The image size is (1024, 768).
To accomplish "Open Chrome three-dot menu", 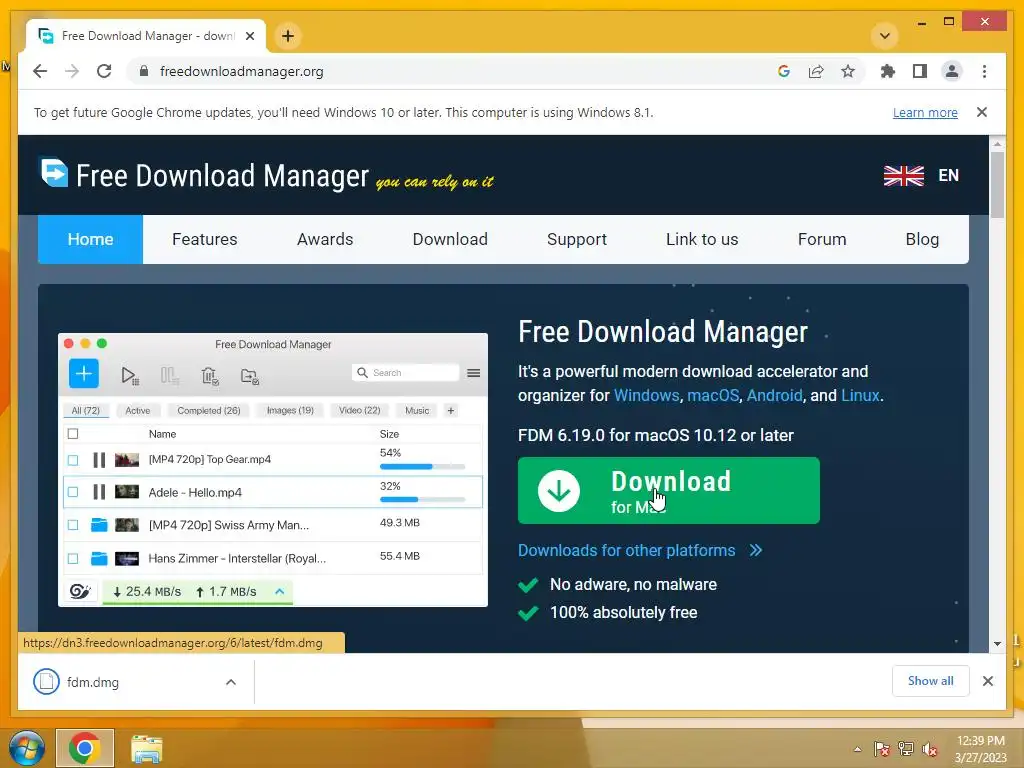I will click(984, 71).
